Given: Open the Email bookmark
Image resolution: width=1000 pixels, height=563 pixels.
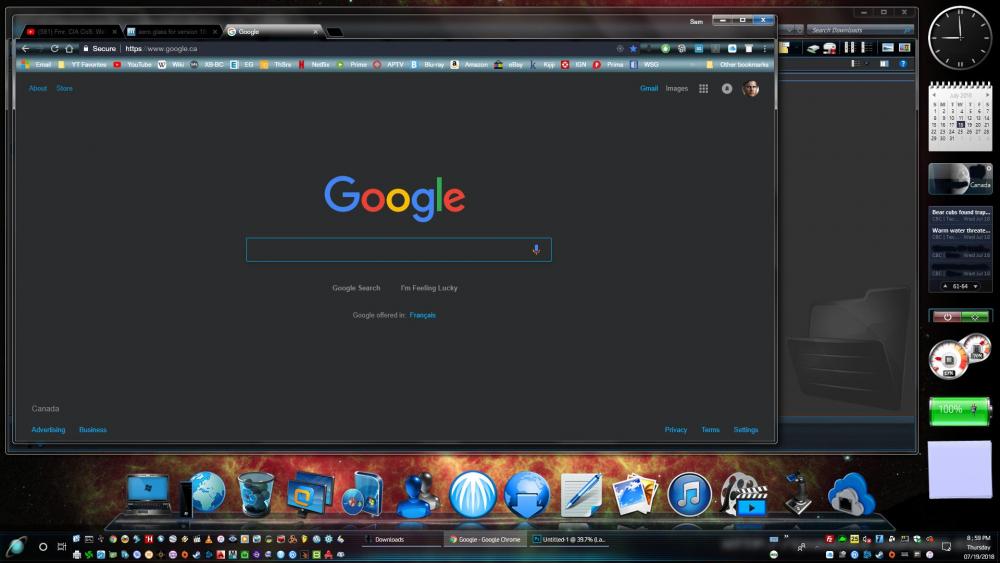Looking at the screenshot, I should [x=36, y=64].
